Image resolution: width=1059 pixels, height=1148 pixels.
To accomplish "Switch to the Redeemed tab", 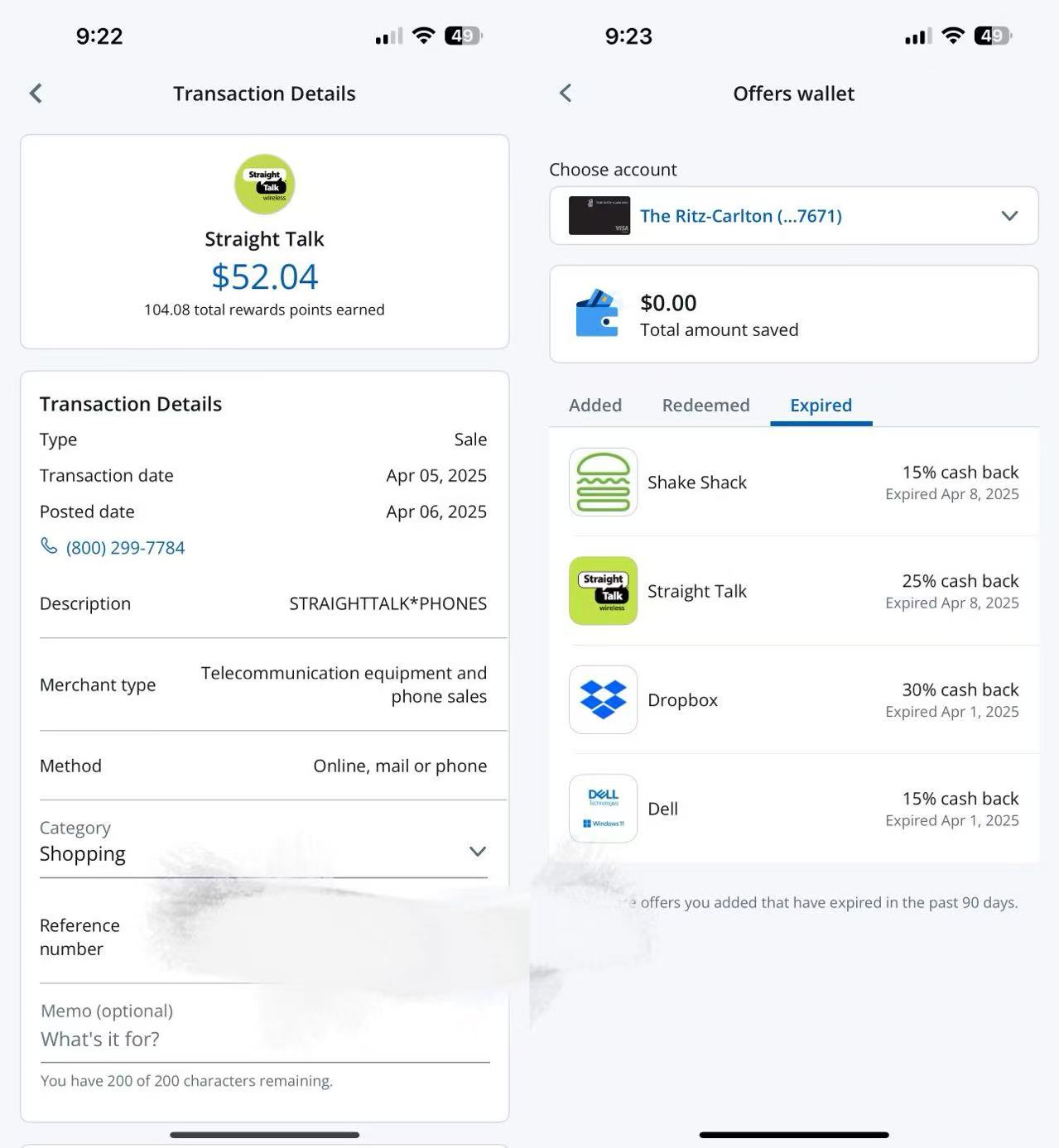I will [x=705, y=405].
